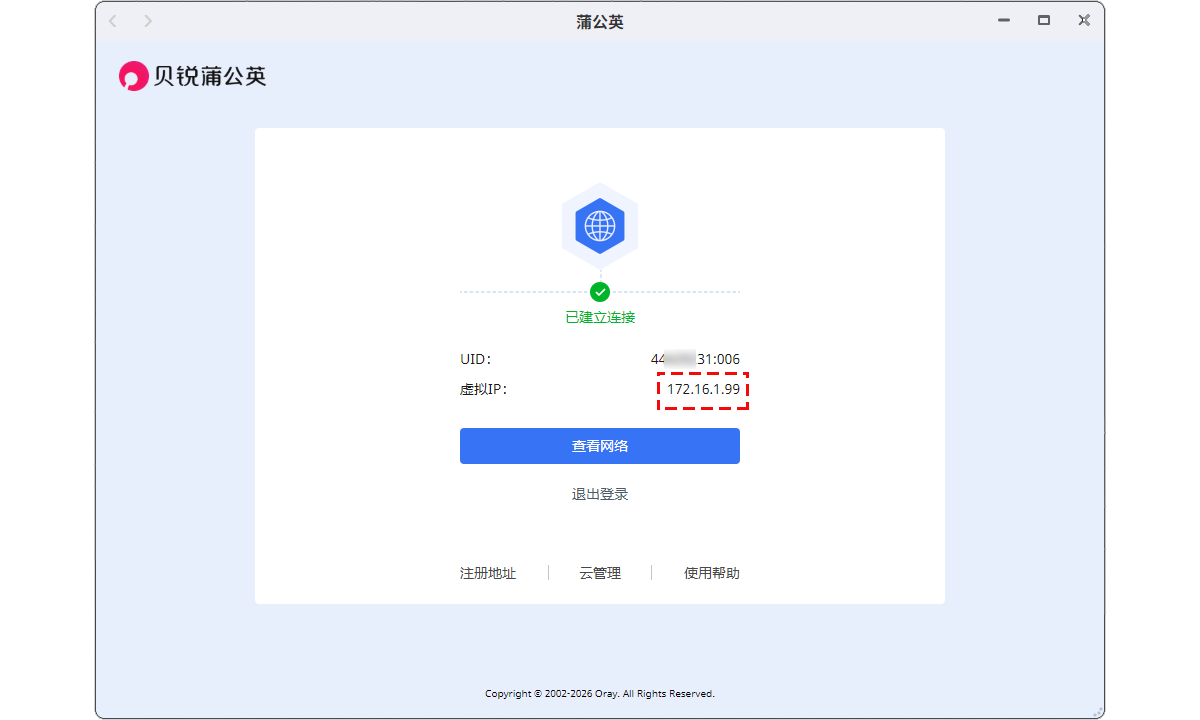Click the 蒲公英 window title
The height and width of the screenshot is (720, 1200).
[x=600, y=21]
